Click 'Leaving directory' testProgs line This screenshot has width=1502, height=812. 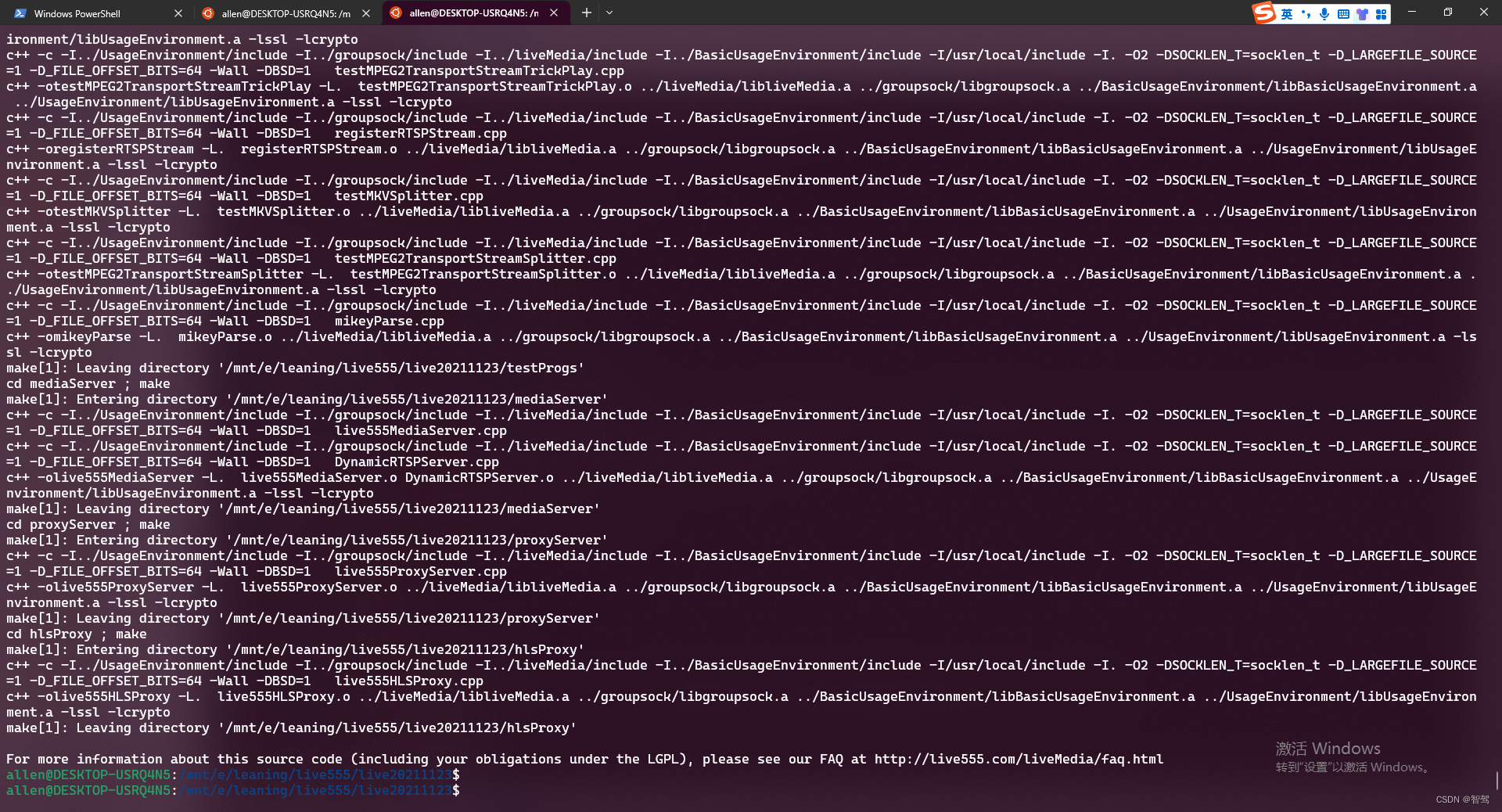(x=296, y=368)
